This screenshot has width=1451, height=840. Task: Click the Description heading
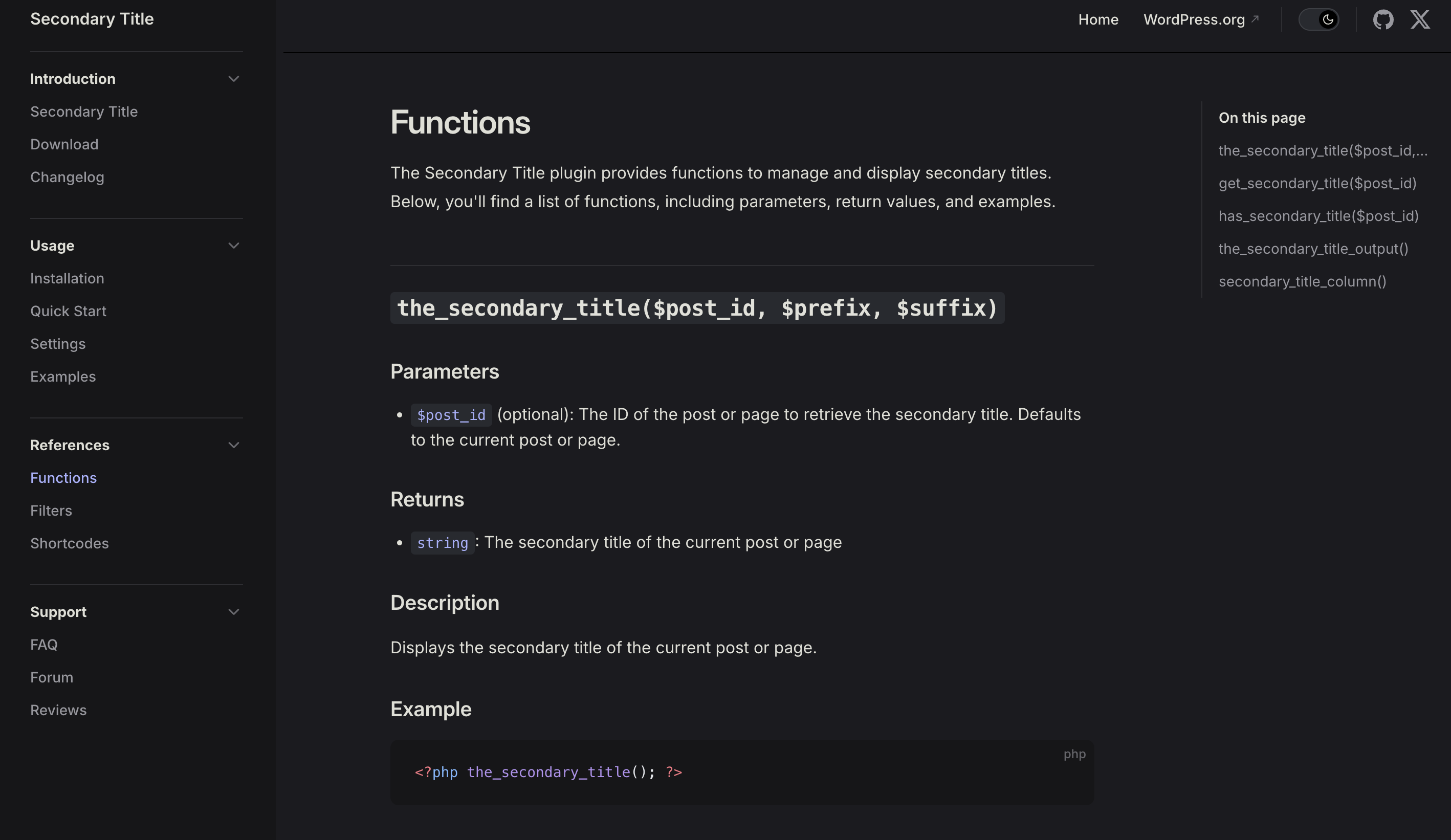(445, 603)
